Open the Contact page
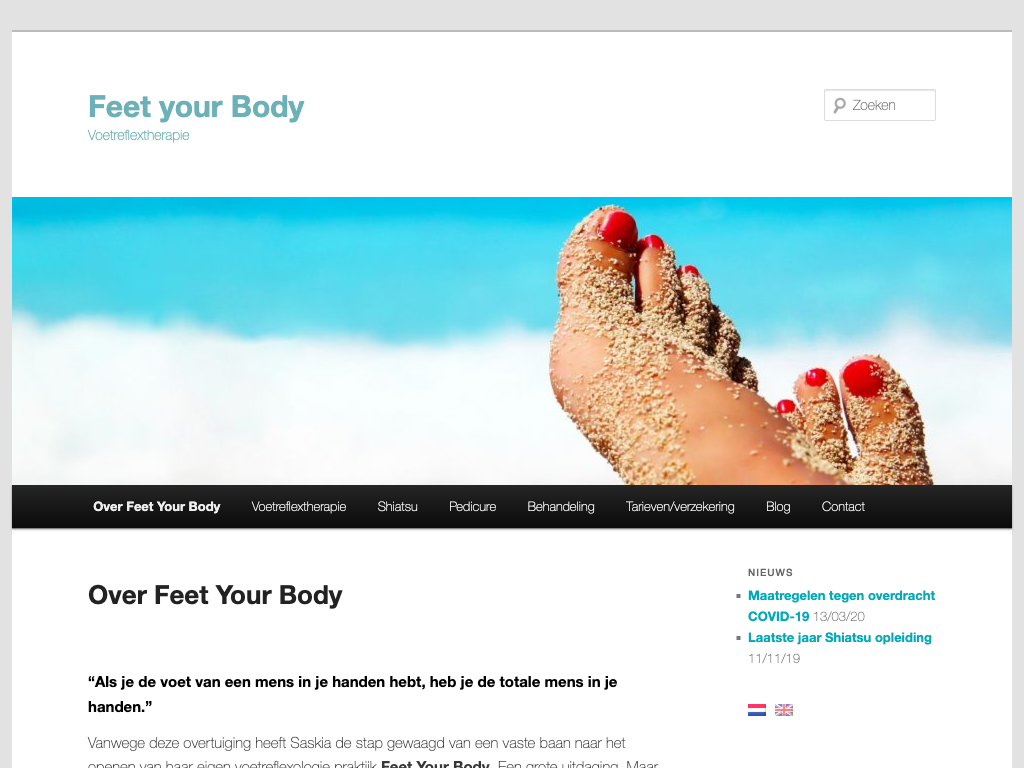Viewport: 1024px width, 768px height. tap(843, 507)
